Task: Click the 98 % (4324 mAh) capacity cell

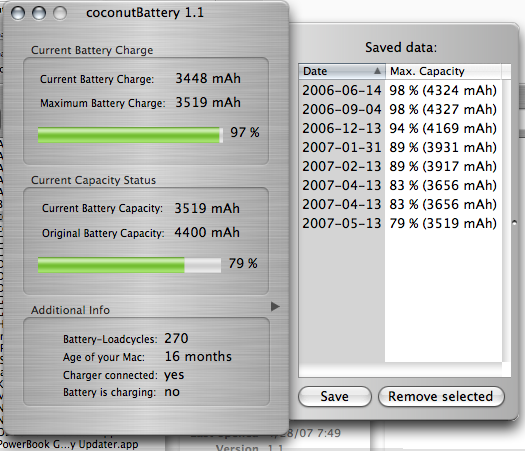Action: [x=443, y=90]
